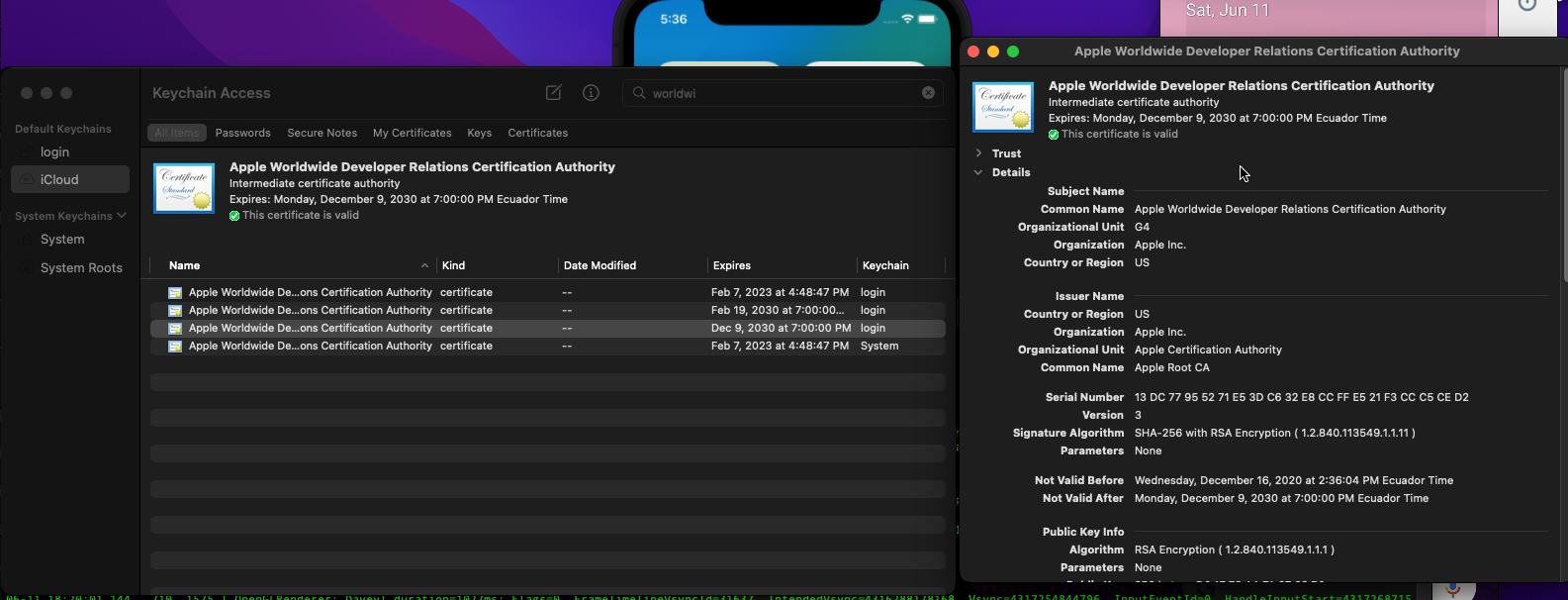Open the Certificates tab
The height and width of the screenshot is (600, 1568).
(537, 133)
